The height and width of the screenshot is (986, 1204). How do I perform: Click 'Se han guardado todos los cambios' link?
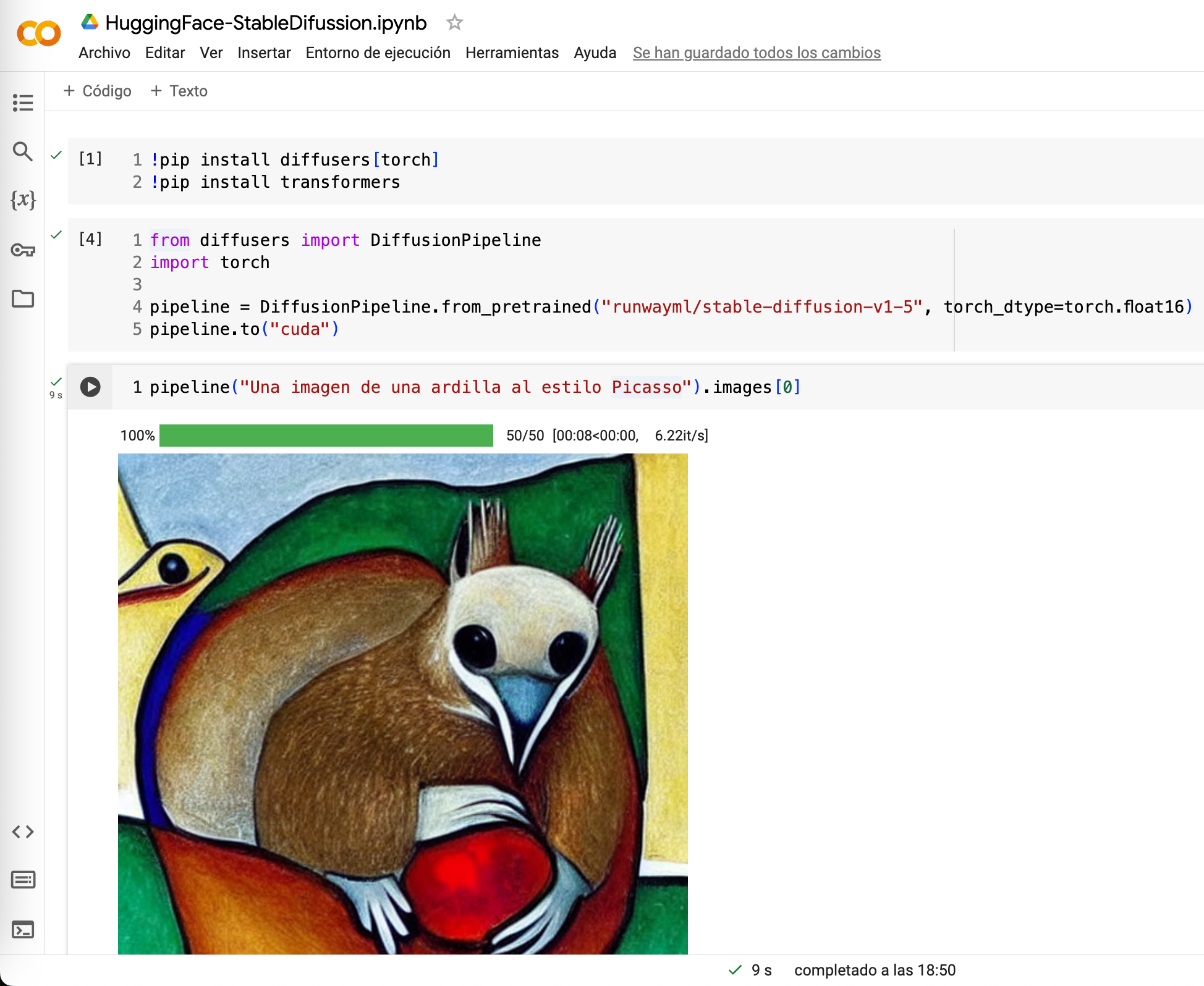[x=757, y=53]
